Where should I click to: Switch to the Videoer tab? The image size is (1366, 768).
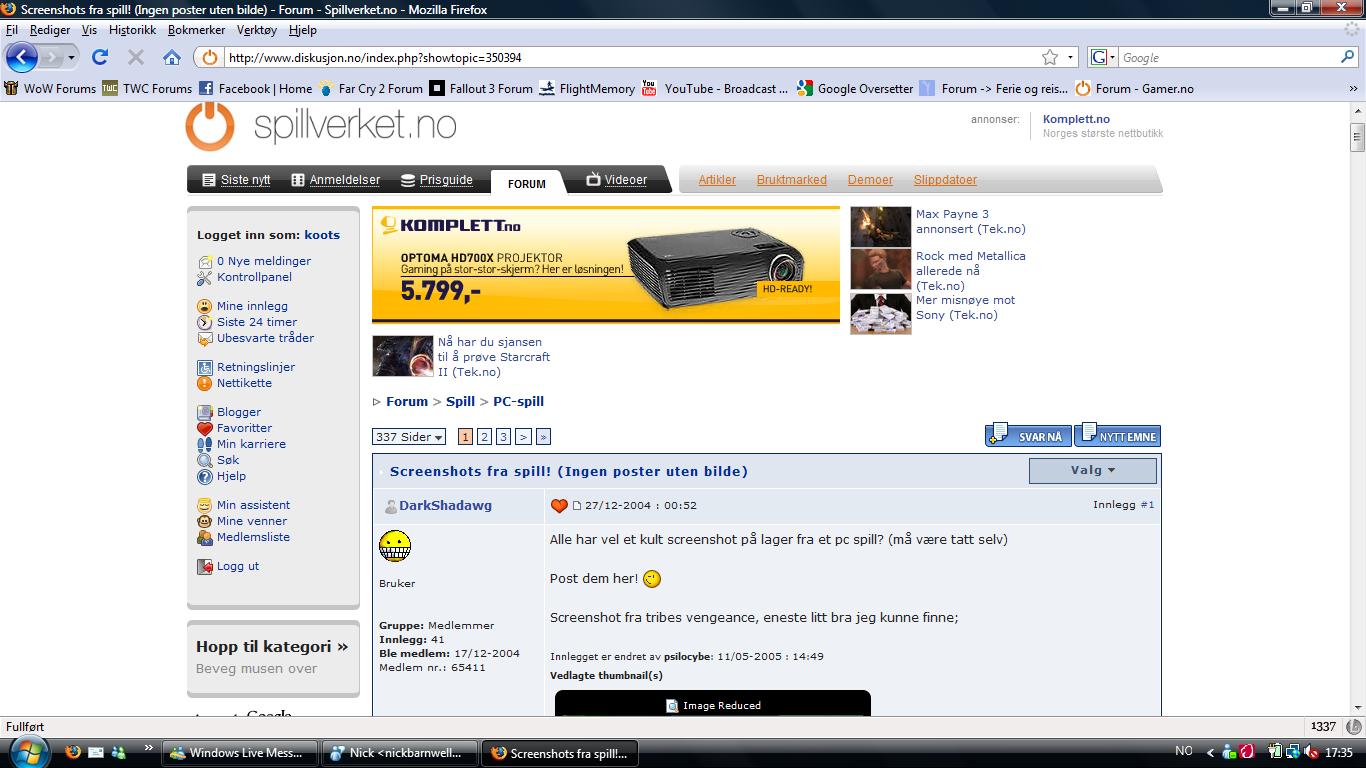[616, 180]
